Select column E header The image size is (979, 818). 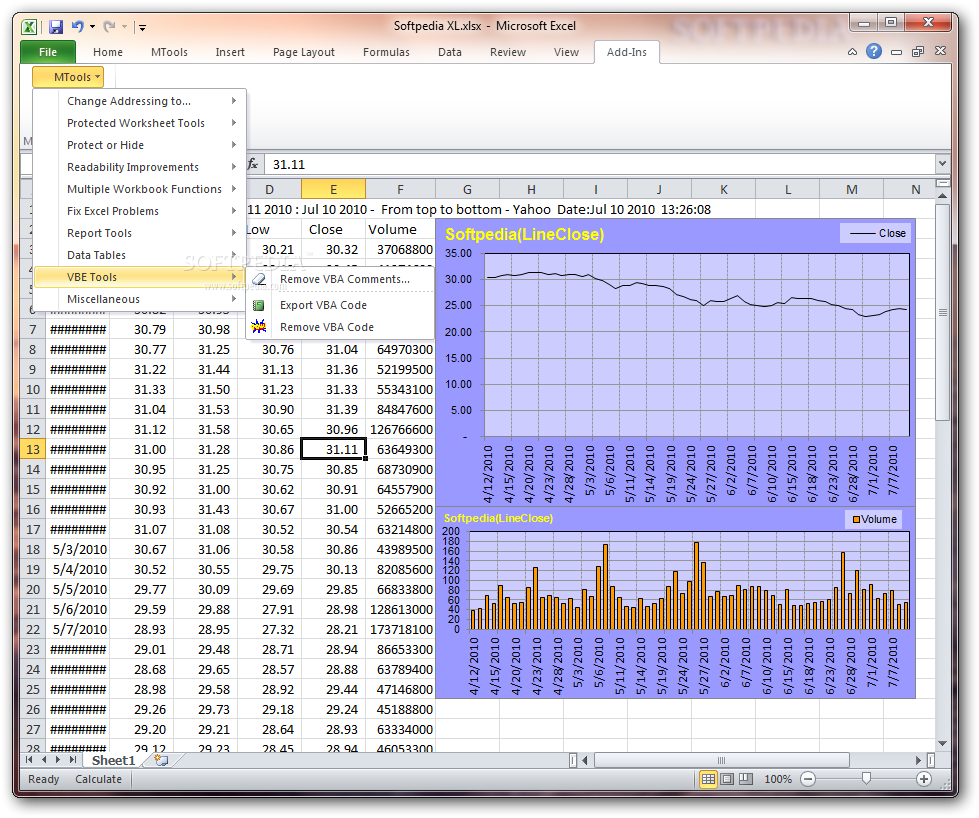[x=333, y=189]
